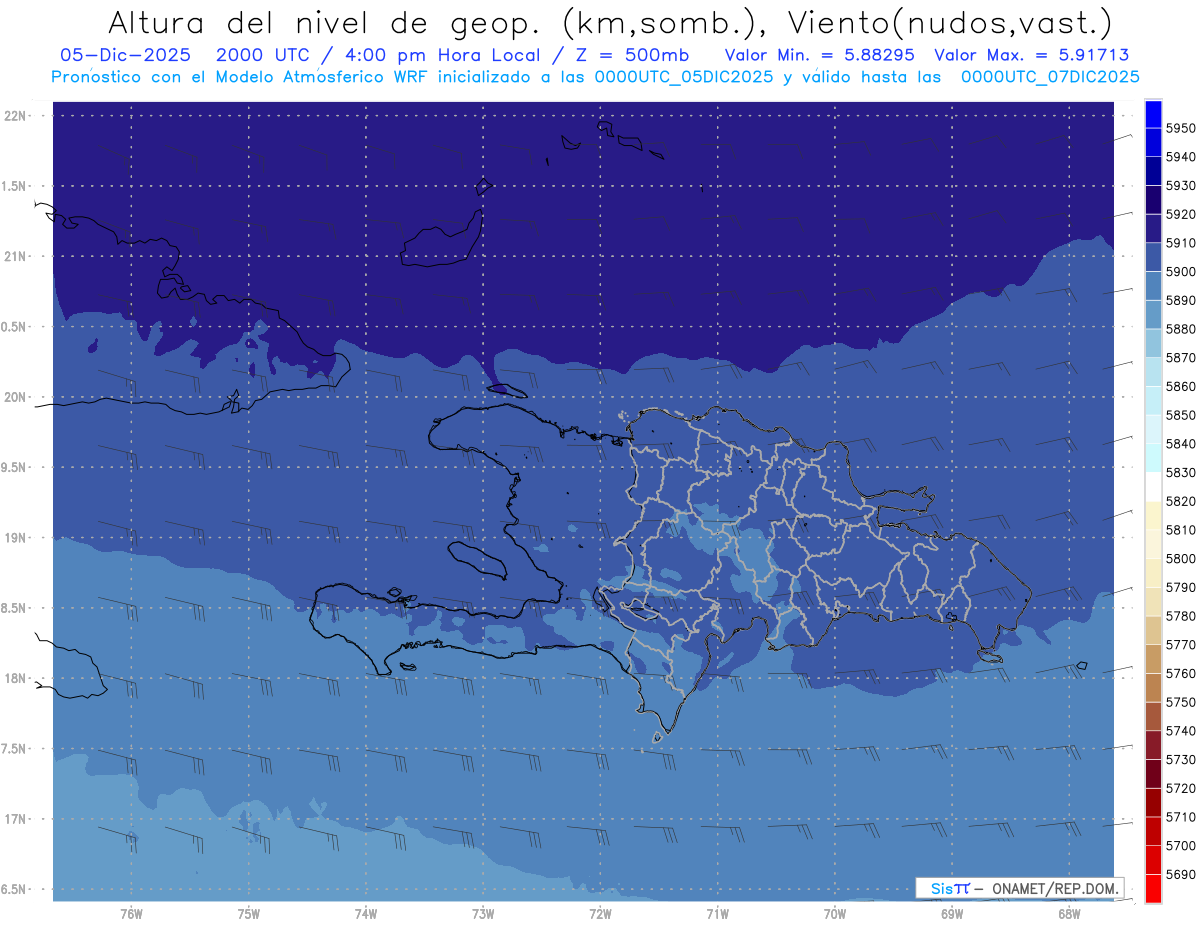
Task: Click legend swatch between 5910 and 5920
Action: coord(1153,229)
